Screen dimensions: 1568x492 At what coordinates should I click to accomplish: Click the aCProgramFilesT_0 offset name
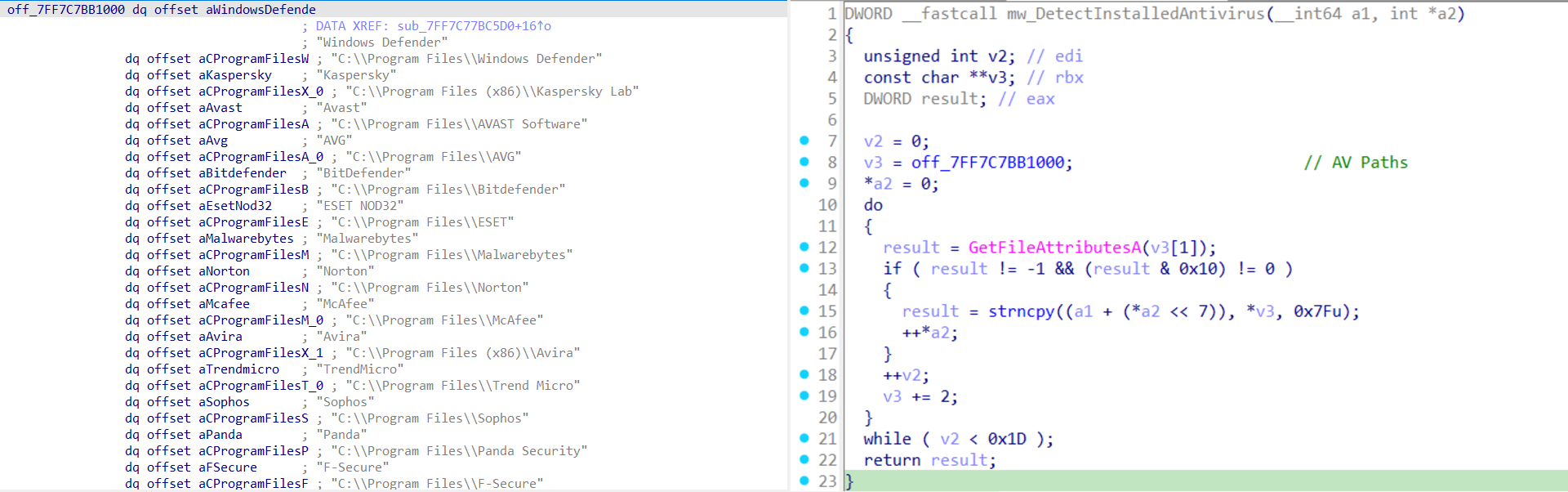[x=261, y=386]
